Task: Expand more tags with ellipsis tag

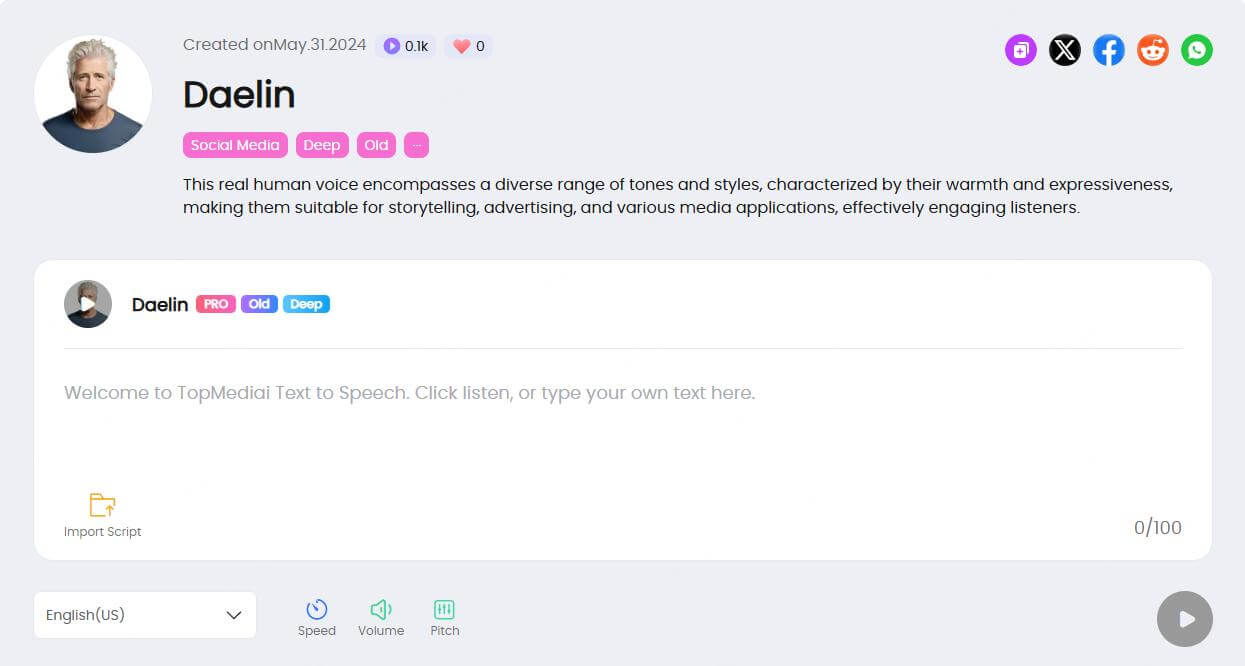Action: point(416,145)
